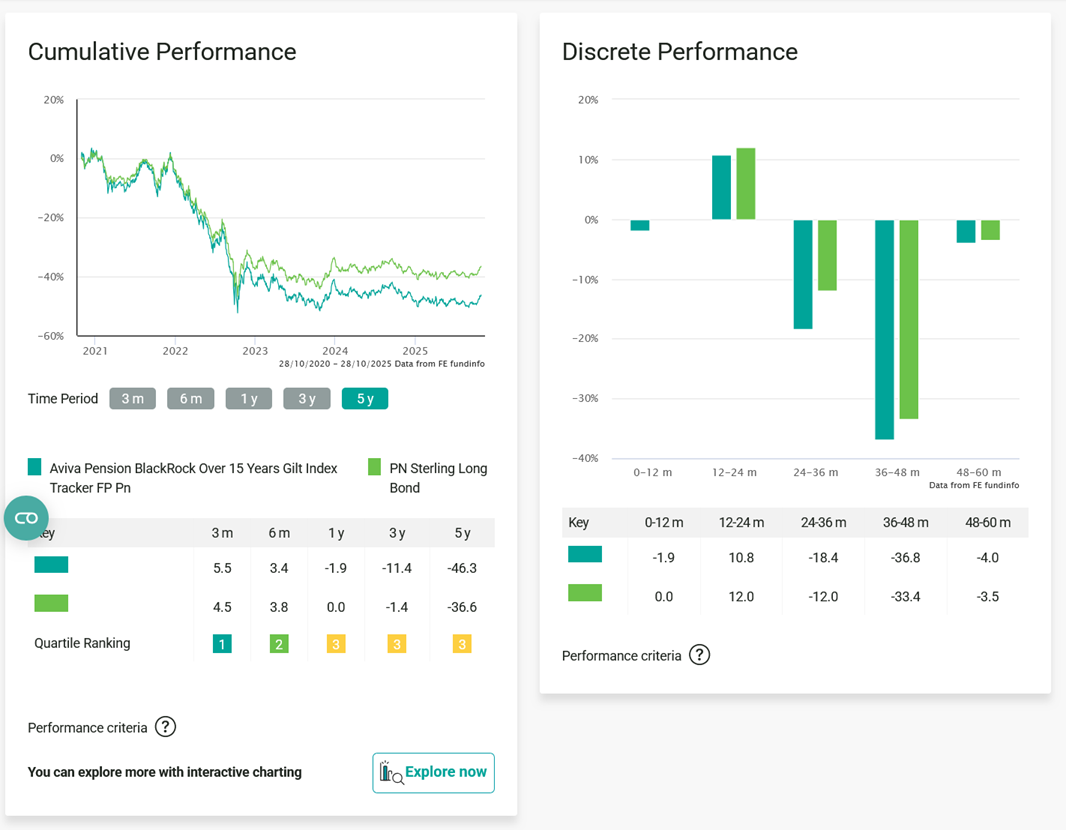Select the 1 y time period
The height and width of the screenshot is (830, 1066).
click(249, 398)
